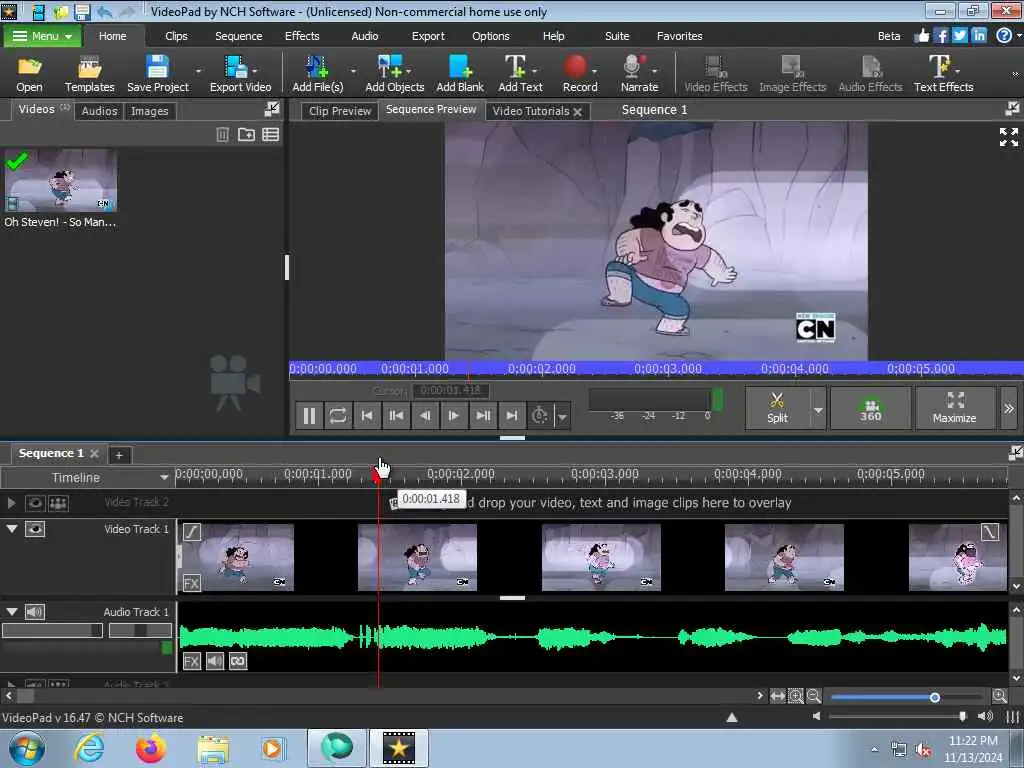
Task: Expand Video Track 2 triangle
Action: pyautogui.click(x=11, y=503)
